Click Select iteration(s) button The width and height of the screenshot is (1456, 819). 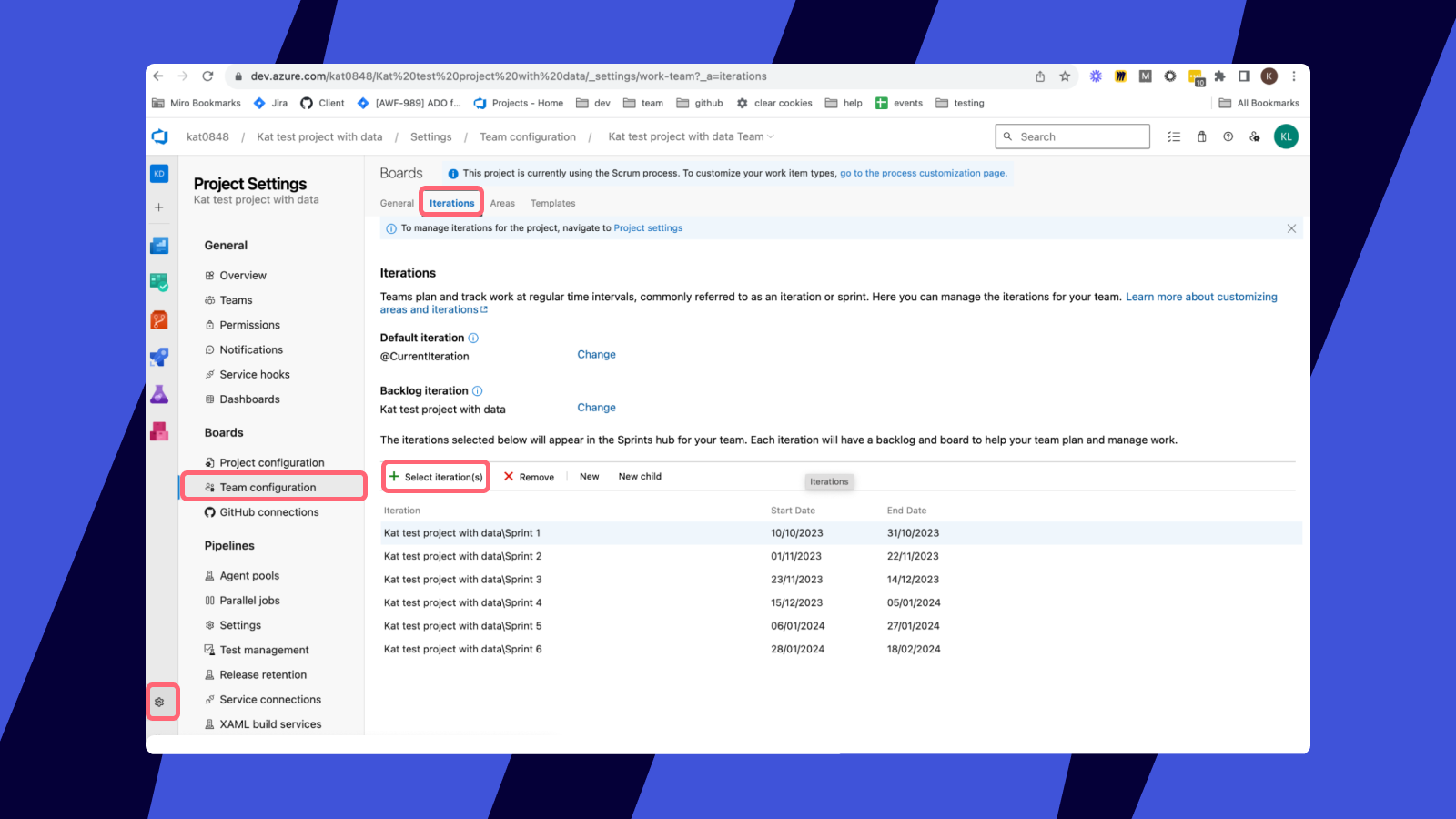click(435, 476)
